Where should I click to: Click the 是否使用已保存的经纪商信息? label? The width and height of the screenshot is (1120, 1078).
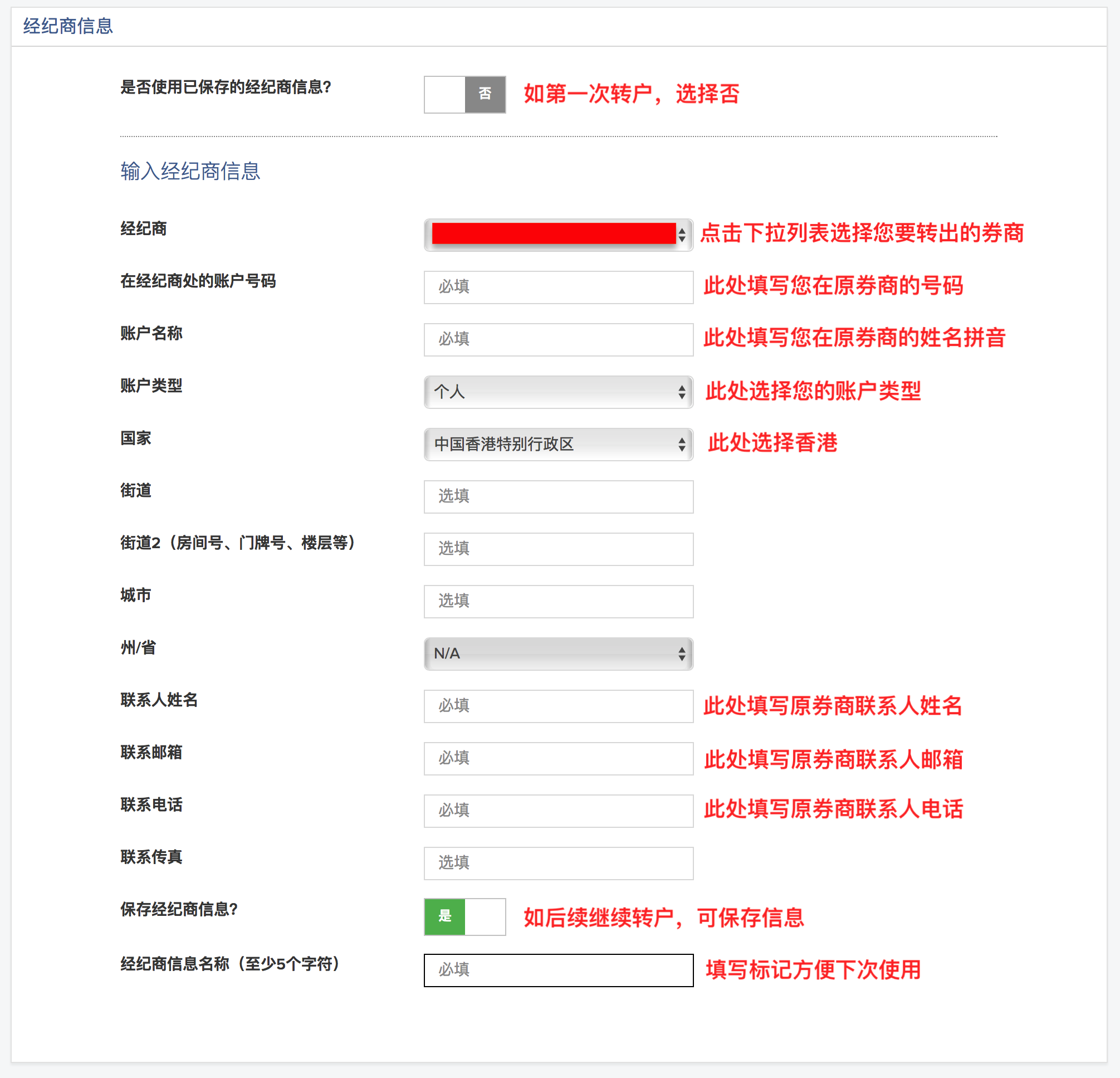click(x=226, y=87)
